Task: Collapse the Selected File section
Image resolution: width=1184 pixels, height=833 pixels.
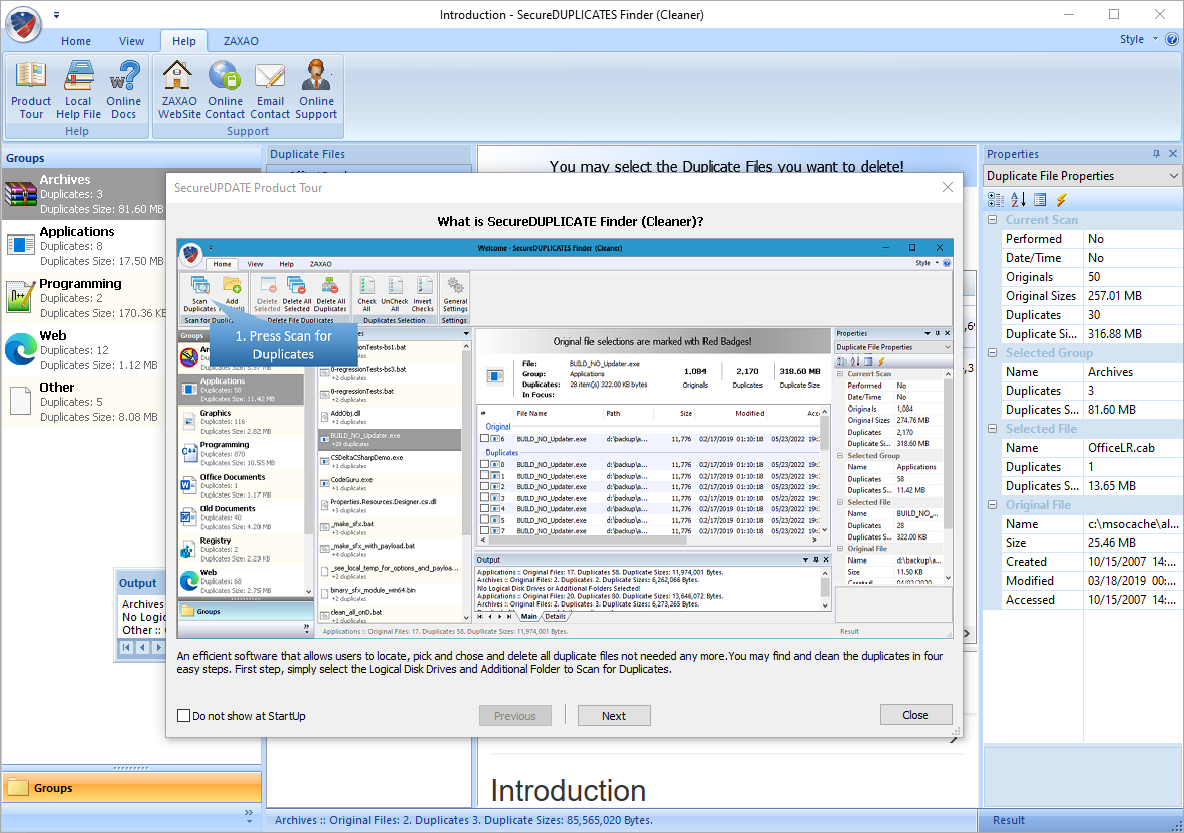Action: click(992, 428)
